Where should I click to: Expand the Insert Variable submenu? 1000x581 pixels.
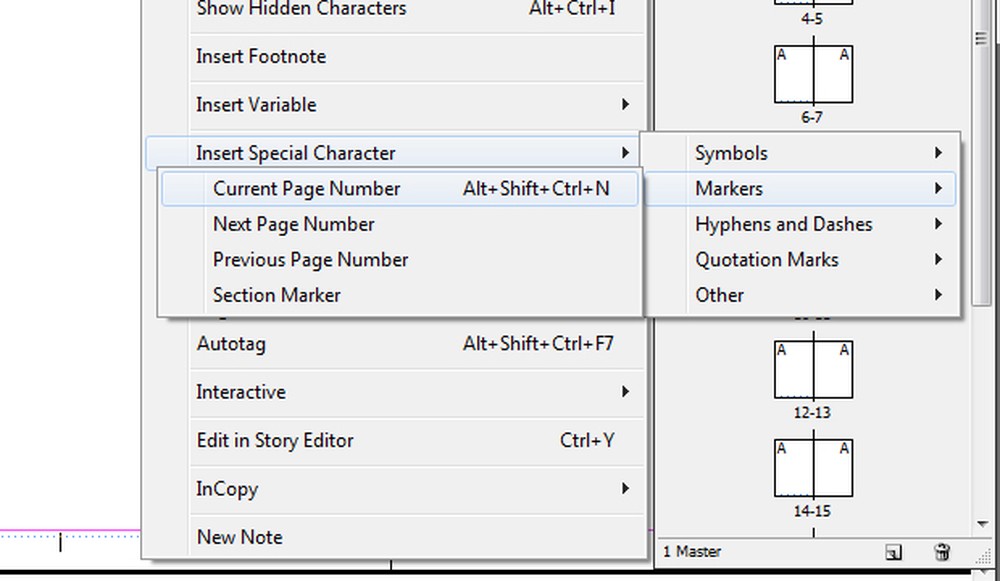[256, 104]
